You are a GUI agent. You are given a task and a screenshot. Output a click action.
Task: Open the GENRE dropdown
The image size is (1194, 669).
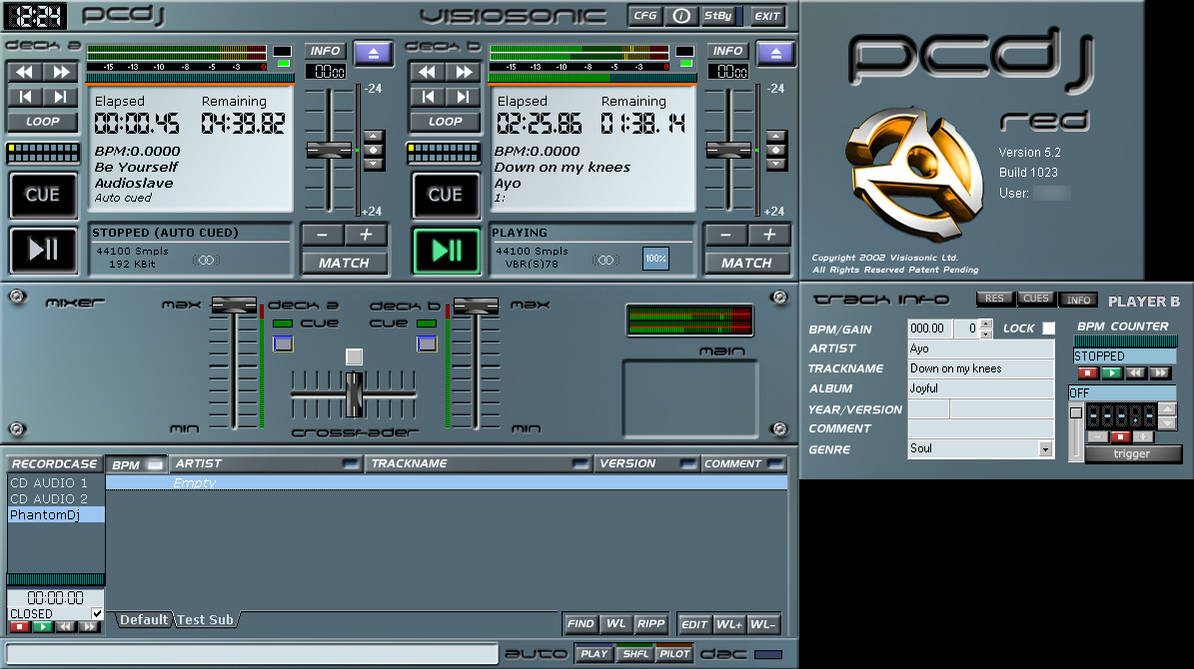[x=1046, y=449]
